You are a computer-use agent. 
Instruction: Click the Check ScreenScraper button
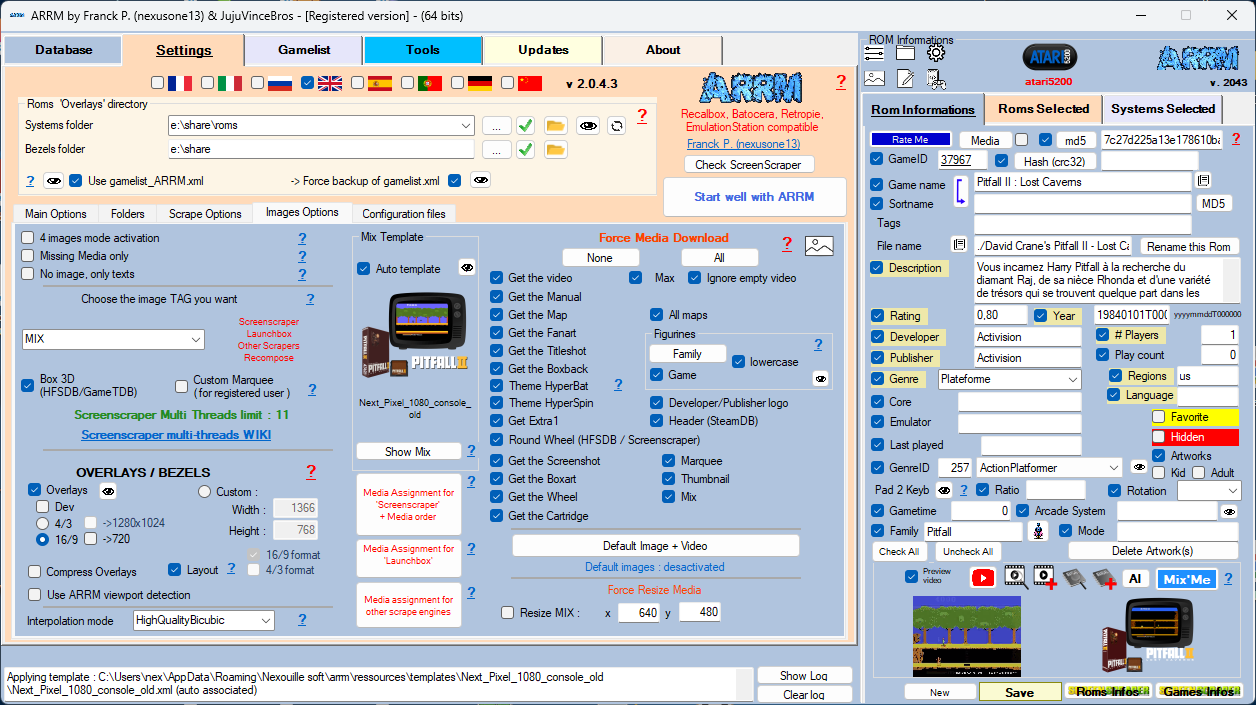point(749,165)
